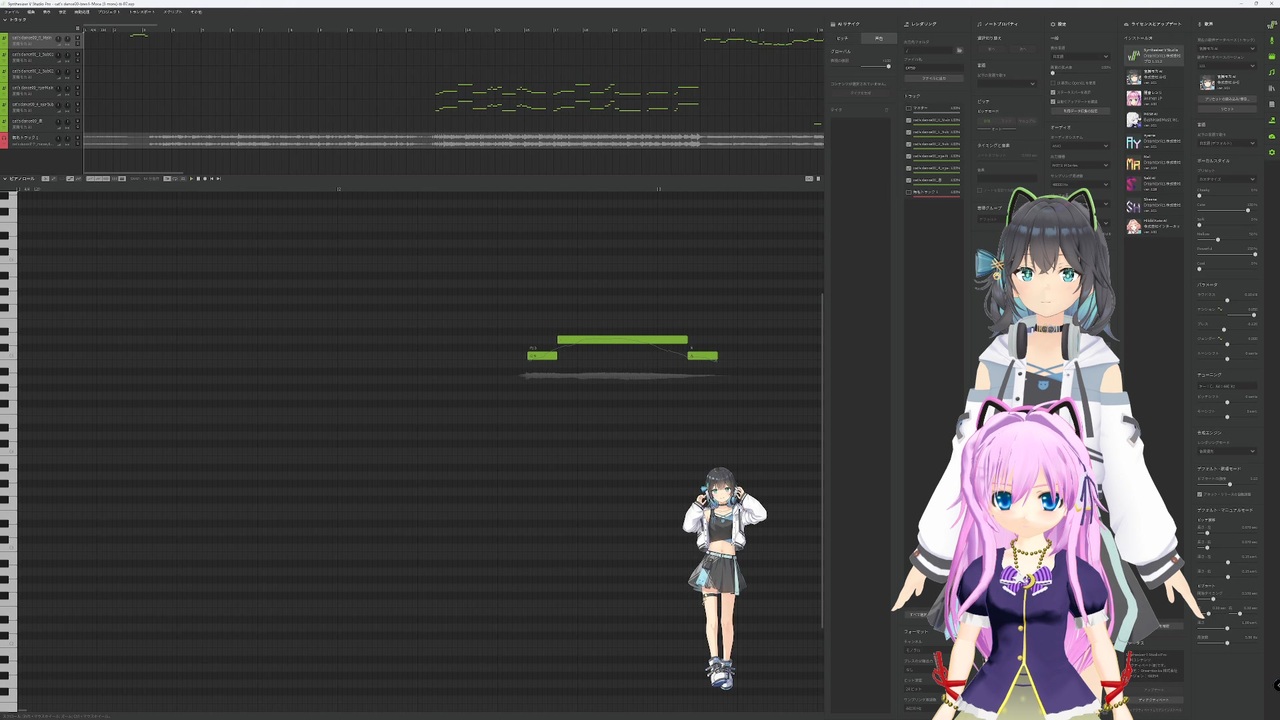Open the Render export icon in right sidebar

[x=1272, y=120]
